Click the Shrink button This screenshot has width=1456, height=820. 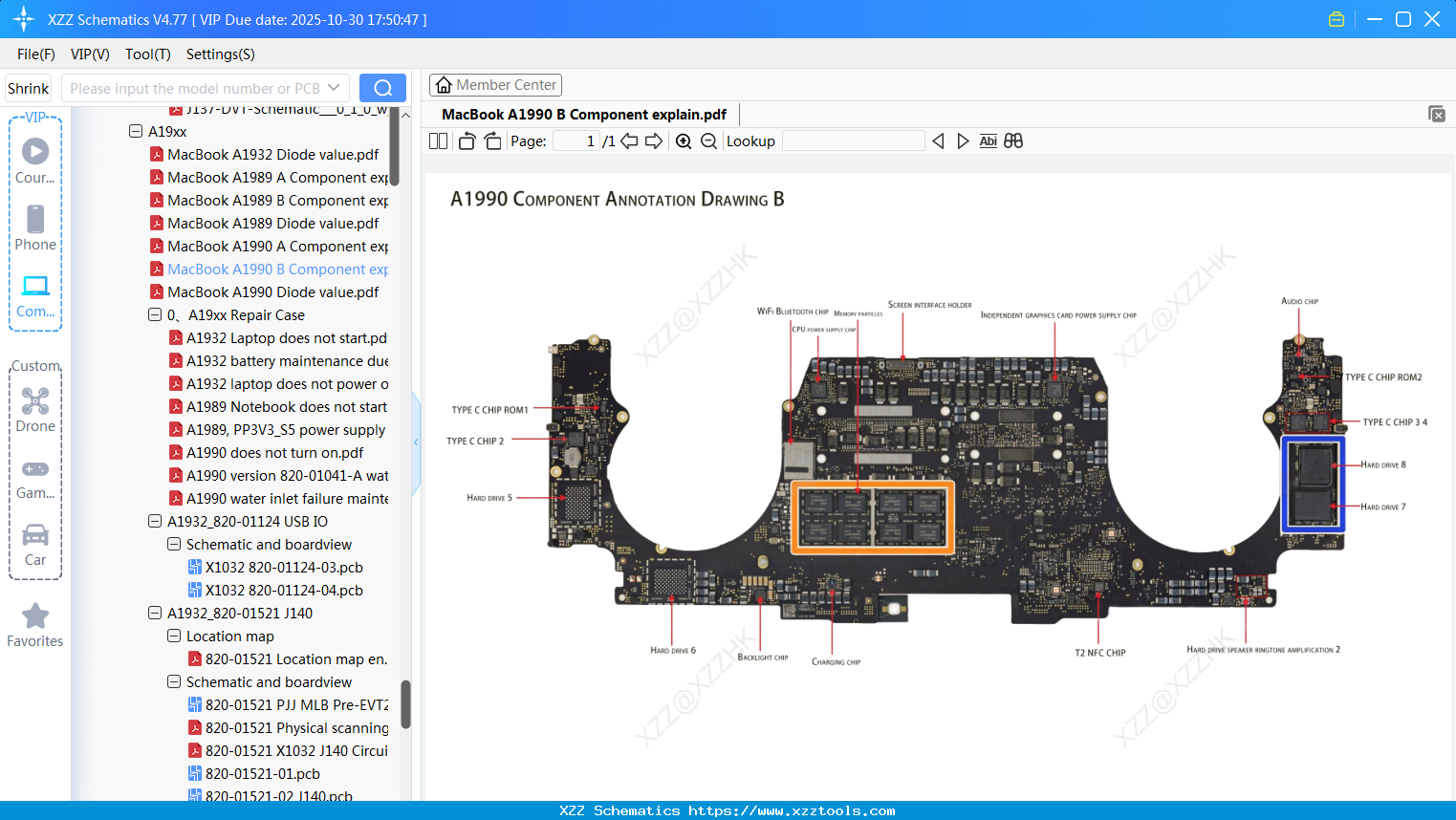pos(29,88)
